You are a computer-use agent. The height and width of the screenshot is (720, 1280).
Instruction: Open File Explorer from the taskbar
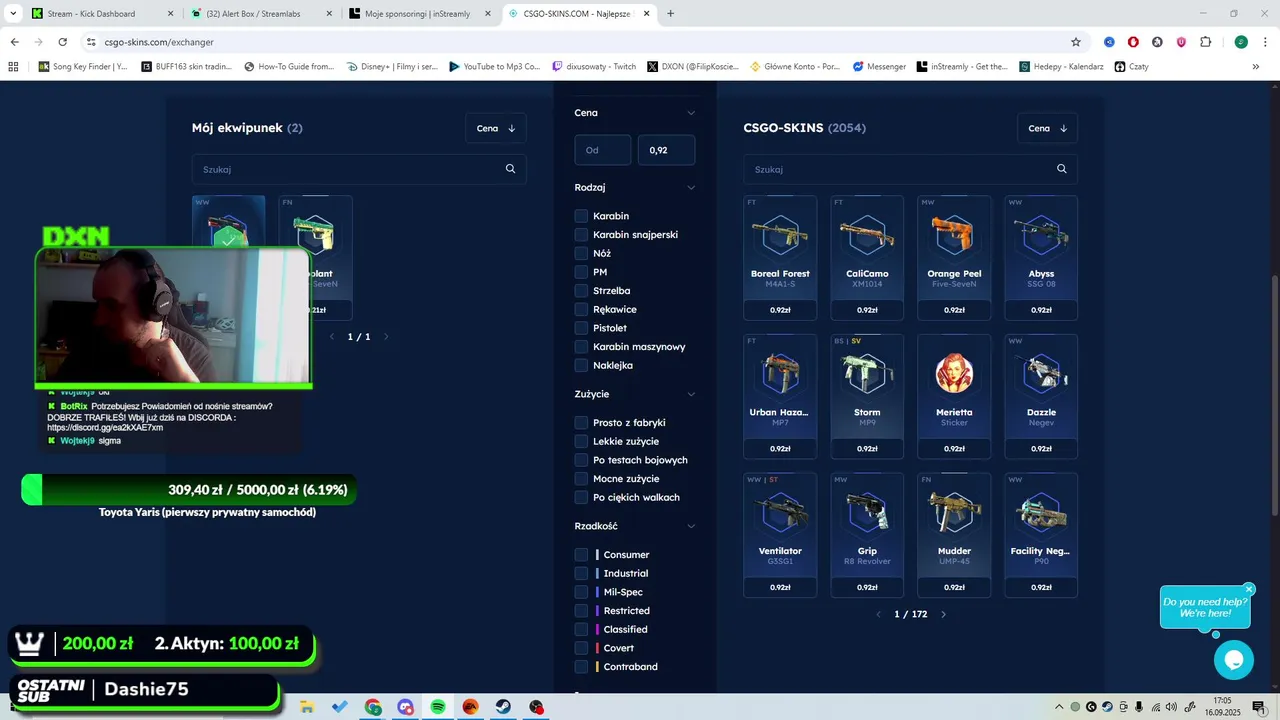[x=307, y=707]
